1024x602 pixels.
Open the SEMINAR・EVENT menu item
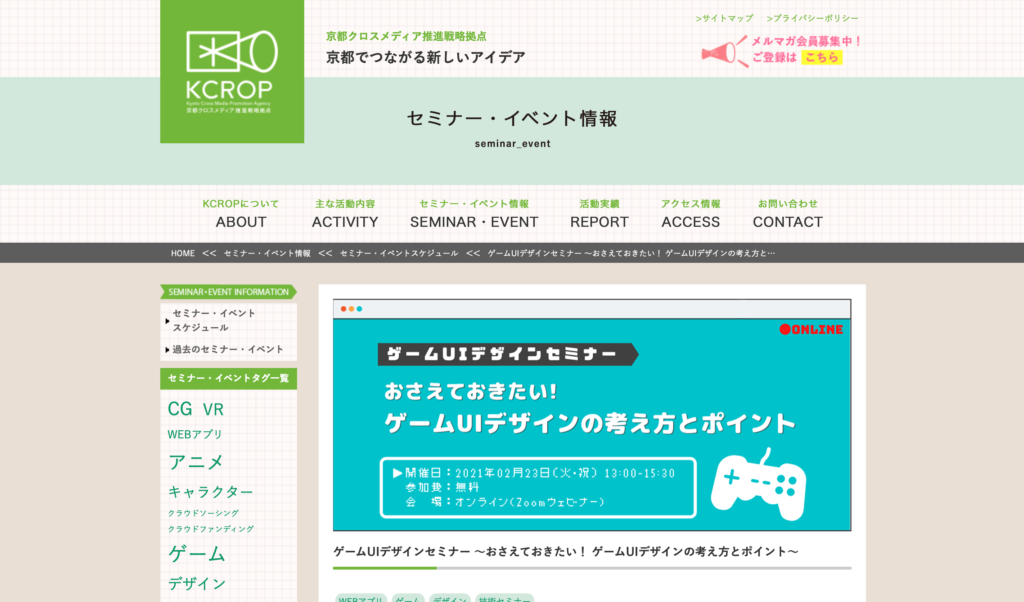[x=474, y=214]
